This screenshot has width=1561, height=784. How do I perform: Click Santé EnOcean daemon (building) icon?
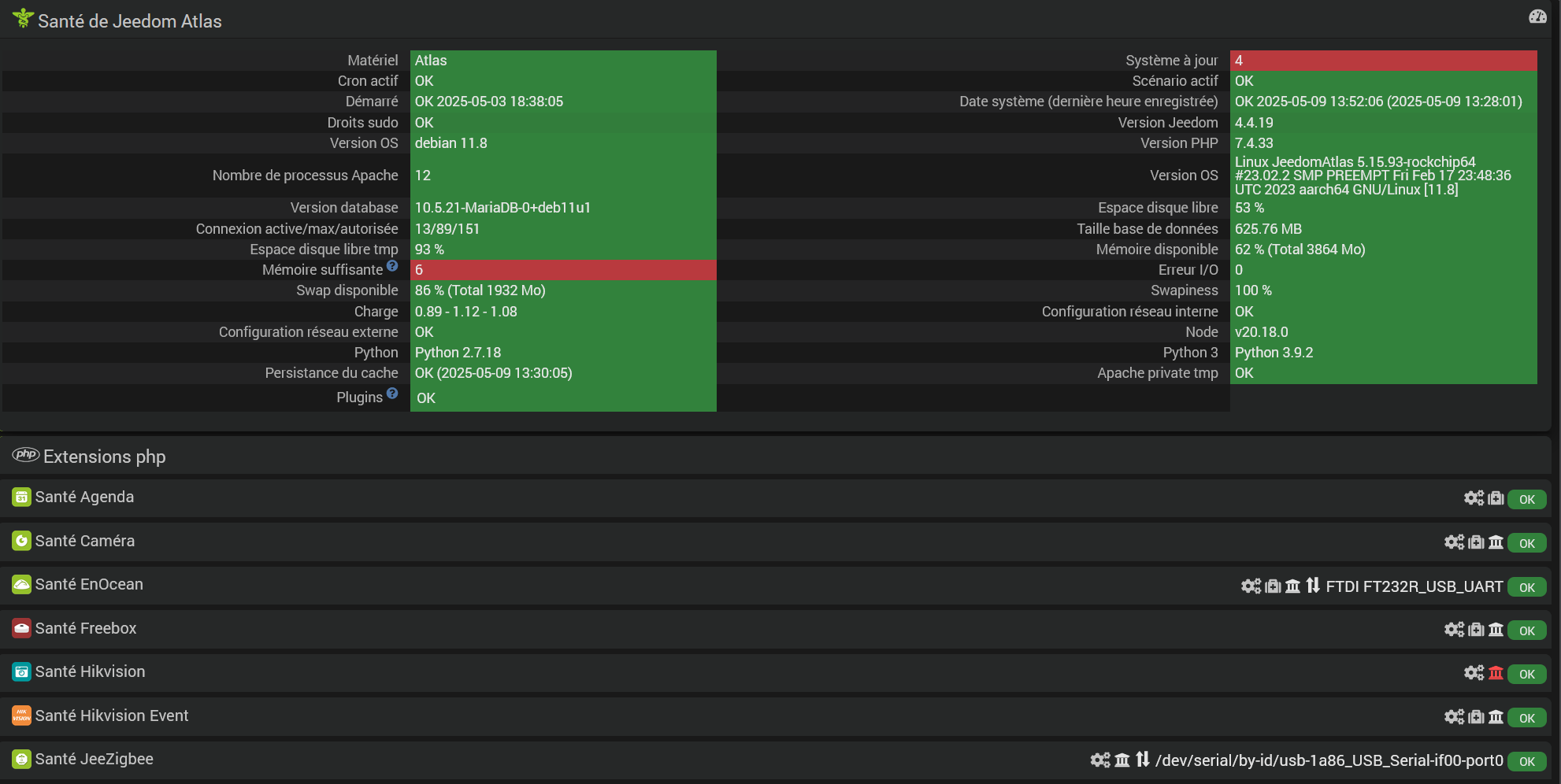[x=1292, y=586]
